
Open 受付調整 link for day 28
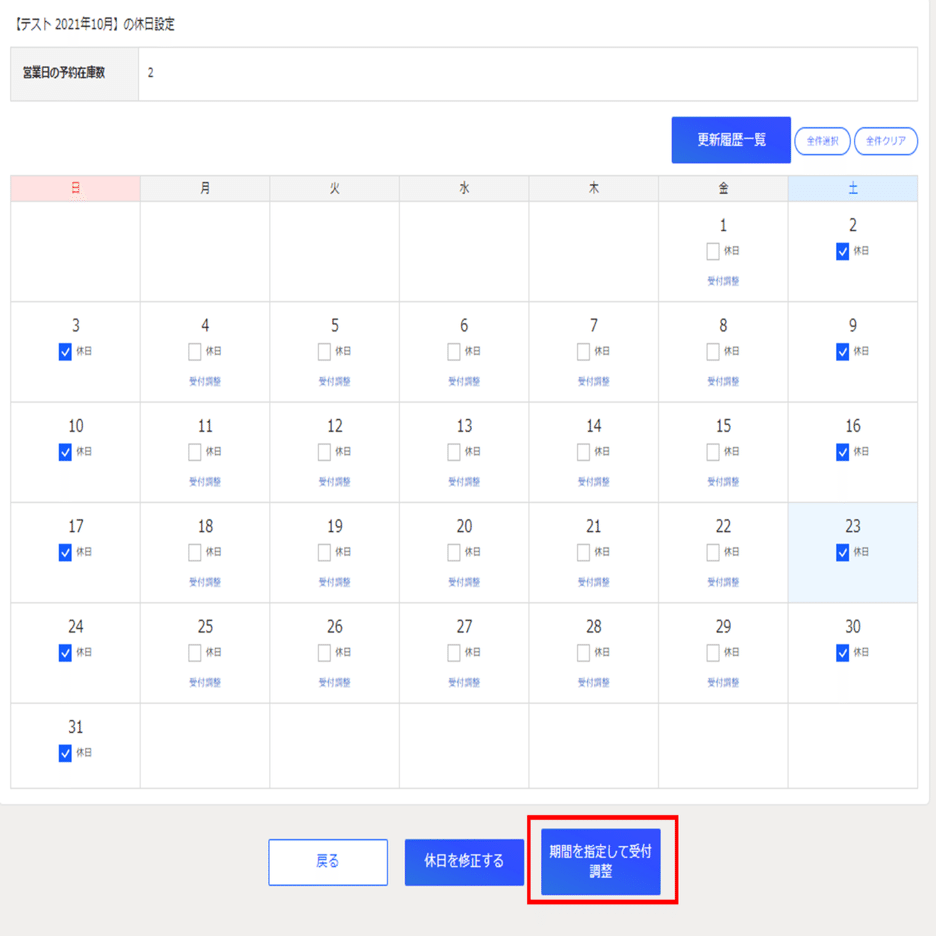coord(593,682)
